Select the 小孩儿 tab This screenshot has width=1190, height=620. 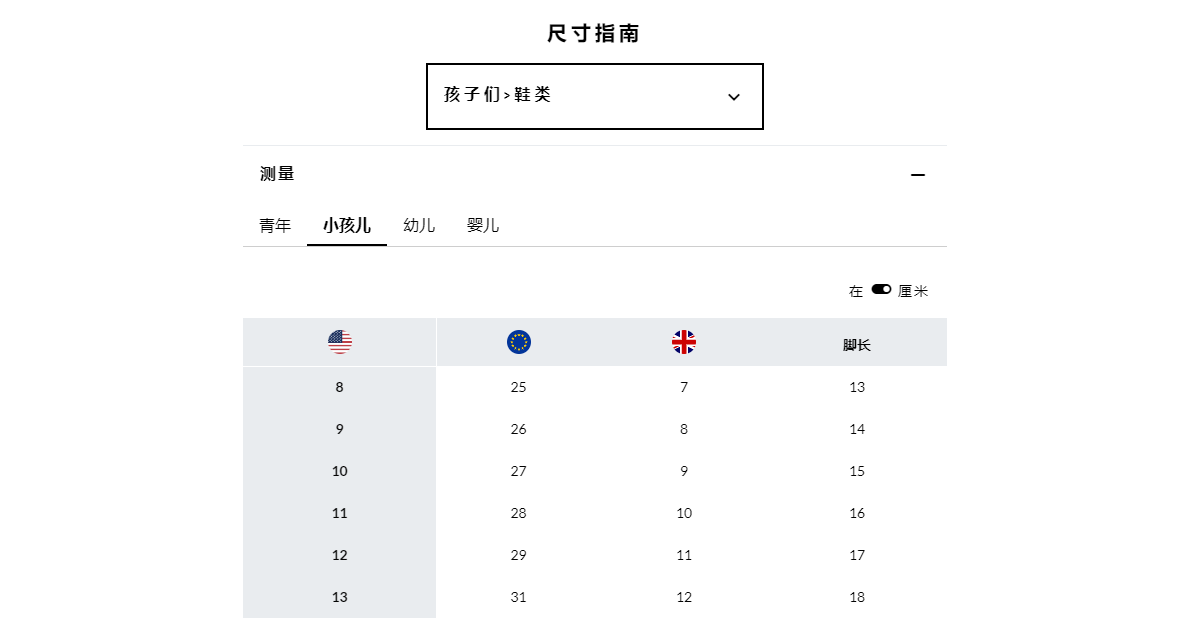[347, 225]
